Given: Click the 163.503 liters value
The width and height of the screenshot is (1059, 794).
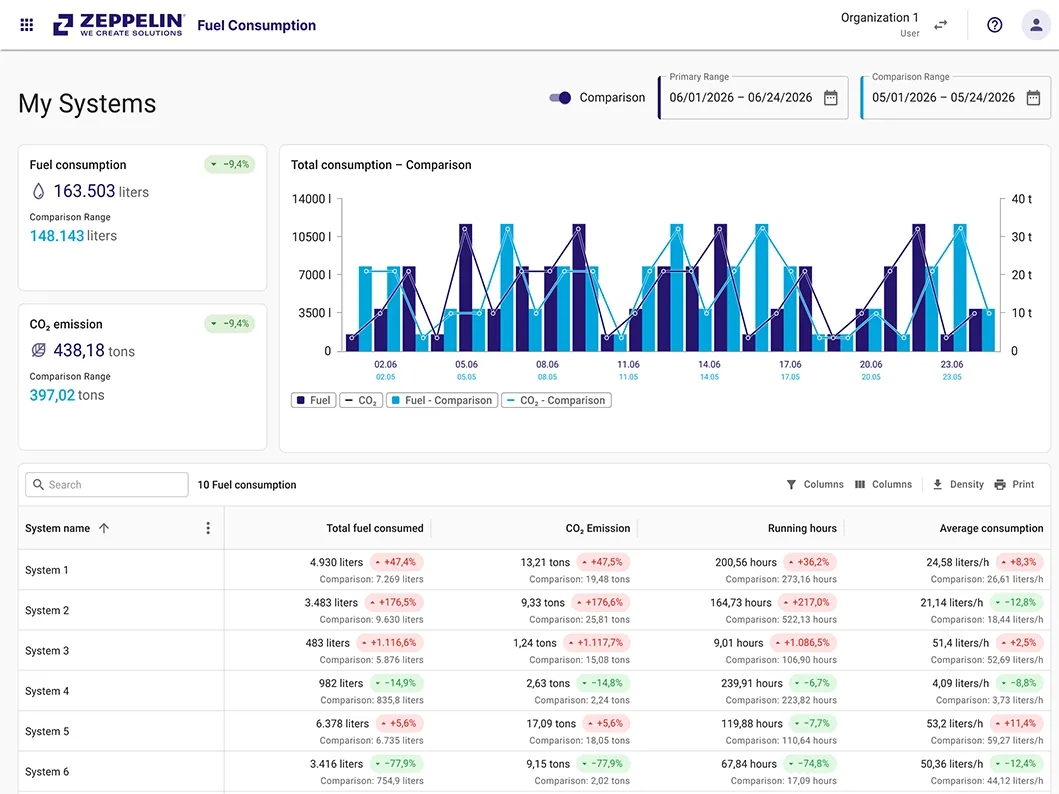Looking at the screenshot, I should tap(101, 191).
